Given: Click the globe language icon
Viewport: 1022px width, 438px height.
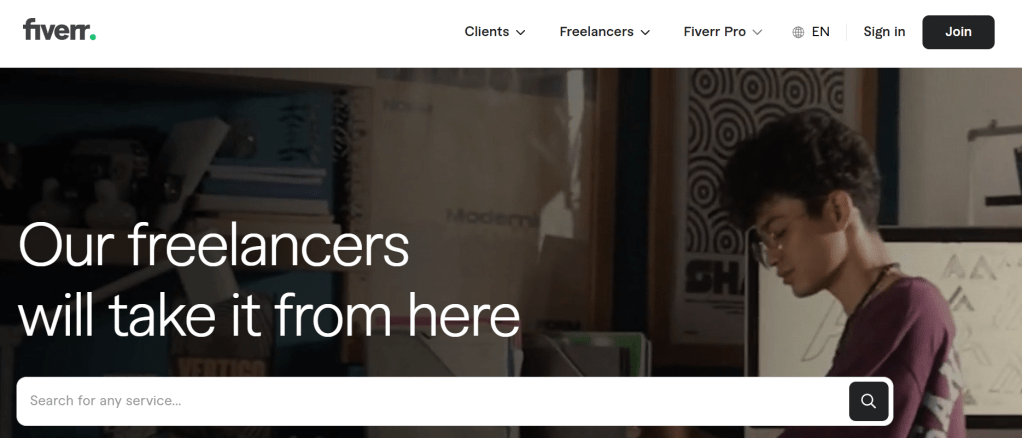Looking at the screenshot, I should [798, 32].
